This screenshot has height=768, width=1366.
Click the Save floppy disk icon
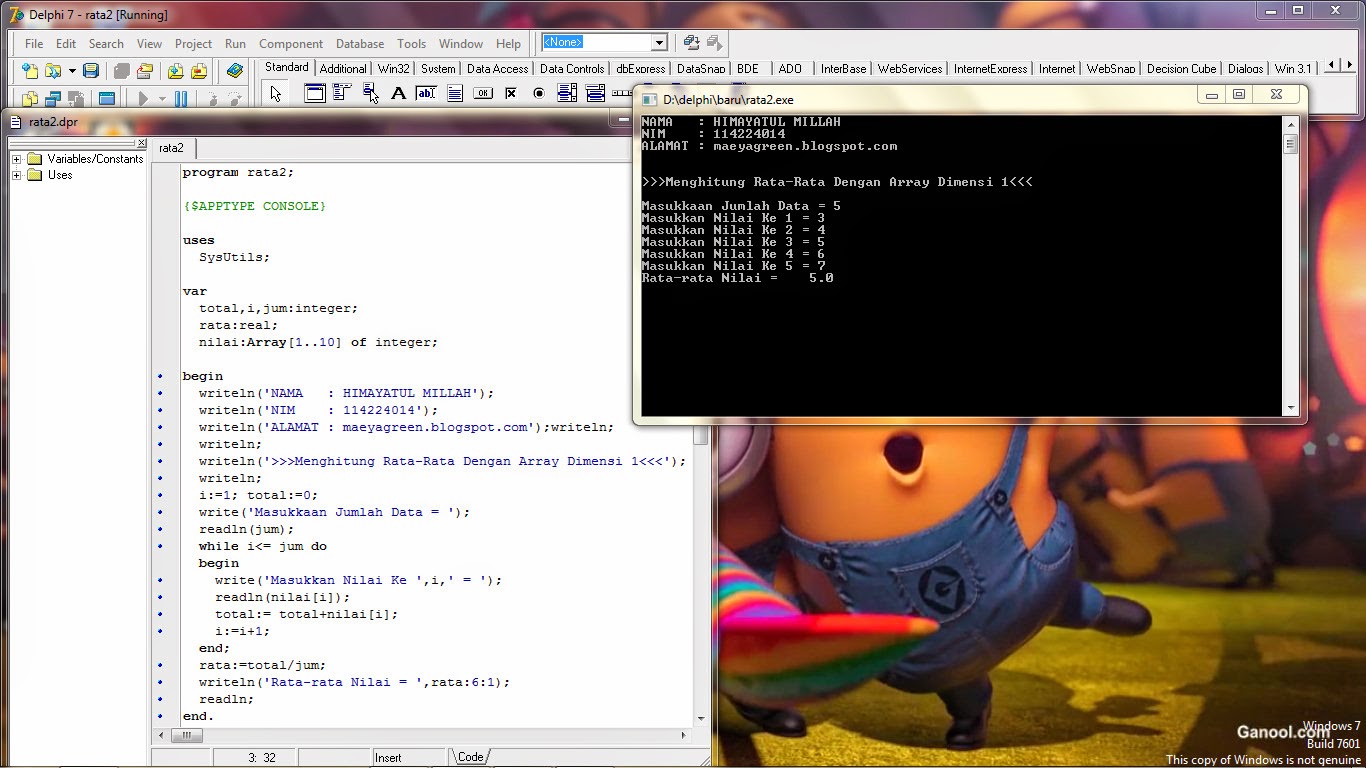point(91,71)
